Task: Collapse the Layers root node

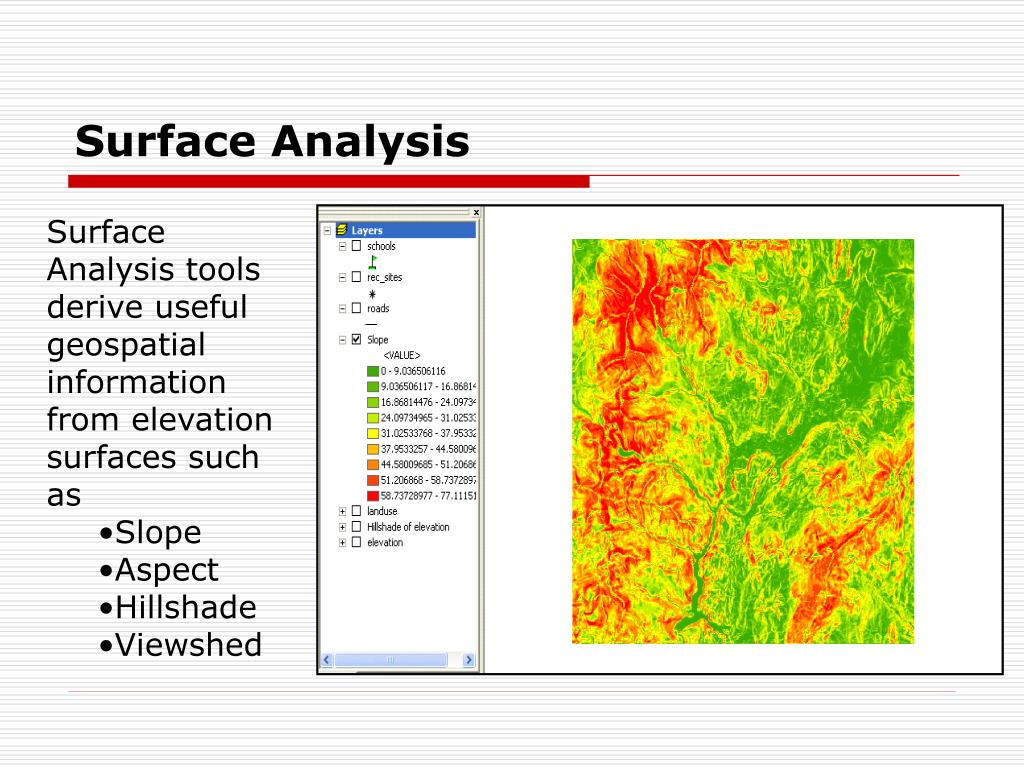Action: (x=327, y=231)
